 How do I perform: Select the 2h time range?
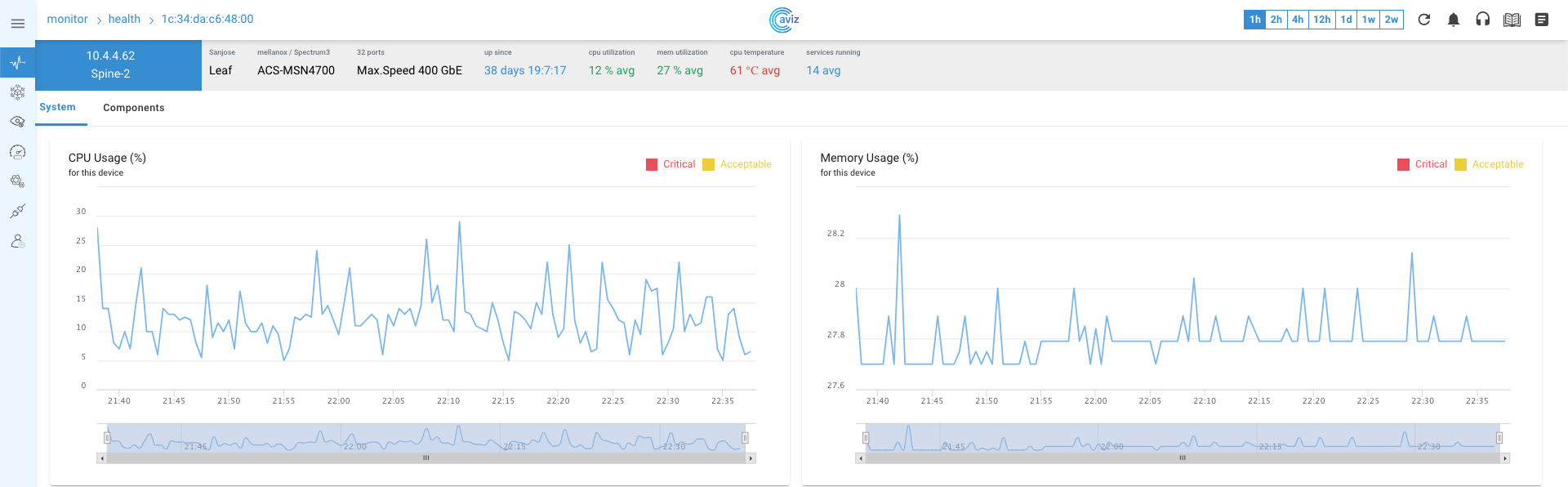(1276, 20)
